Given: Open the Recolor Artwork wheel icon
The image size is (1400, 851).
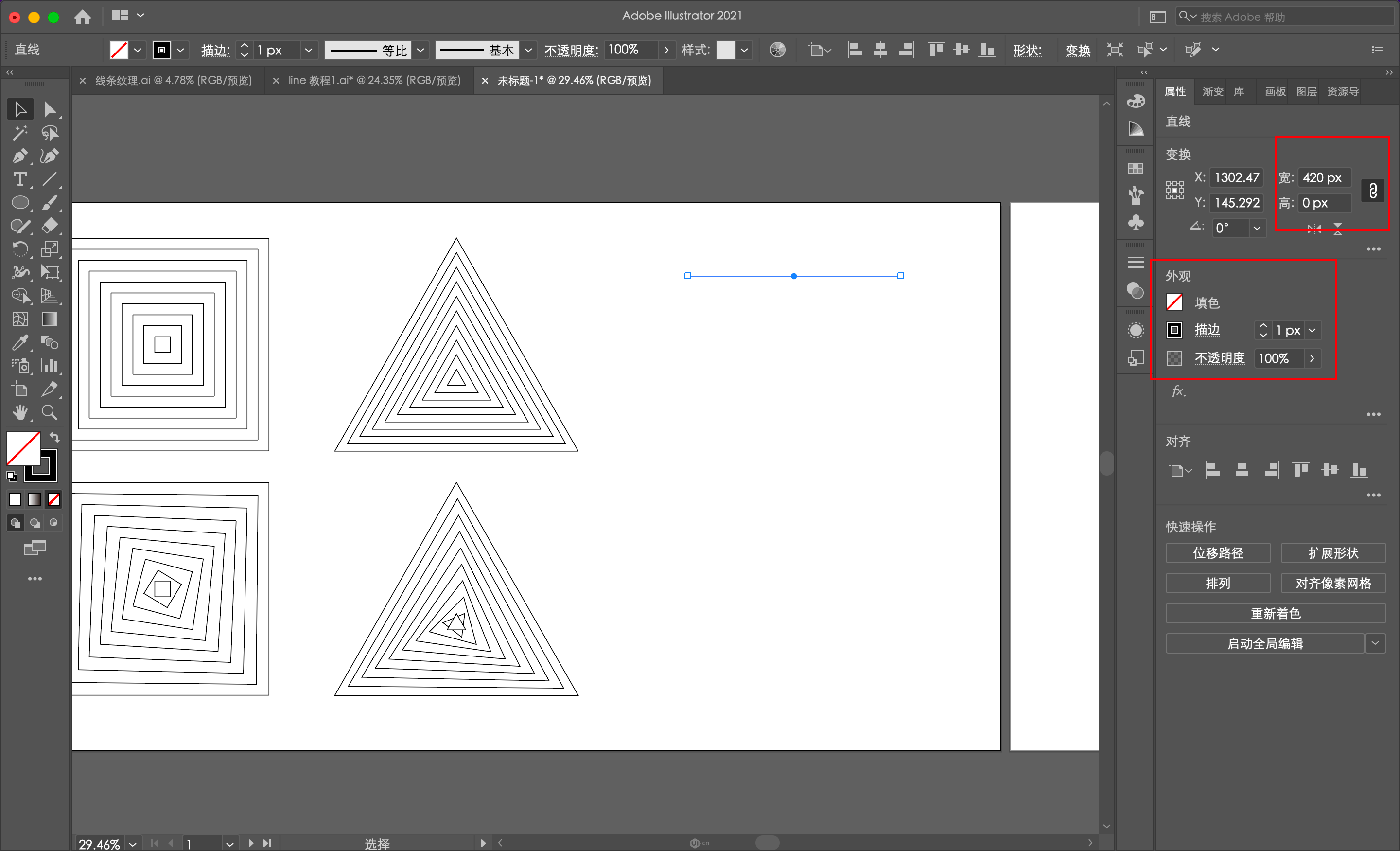Looking at the screenshot, I should point(777,50).
